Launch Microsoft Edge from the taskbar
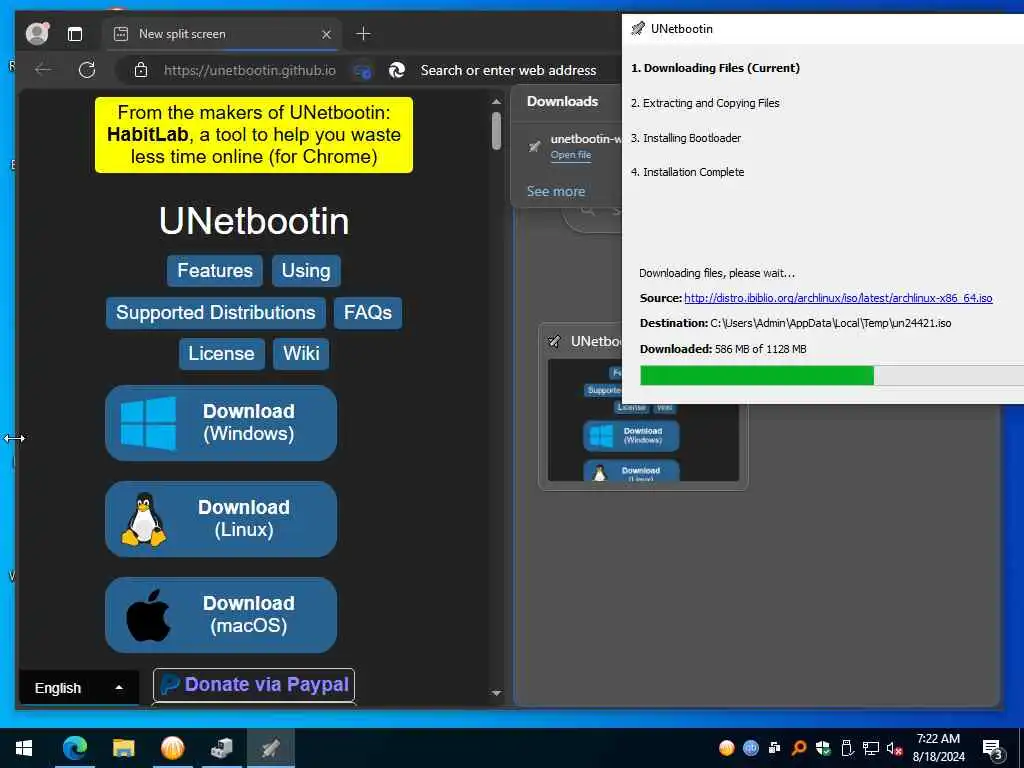 click(x=75, y=748)
